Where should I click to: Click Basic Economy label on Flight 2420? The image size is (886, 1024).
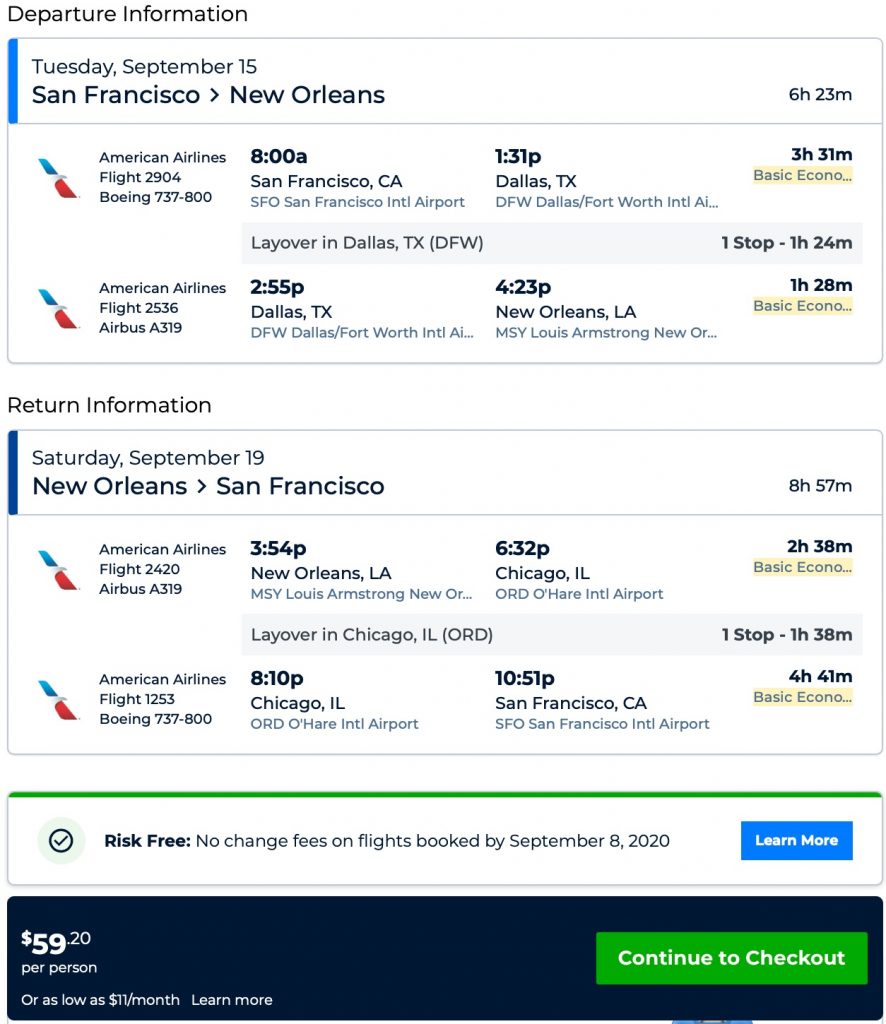pos(802,568)
